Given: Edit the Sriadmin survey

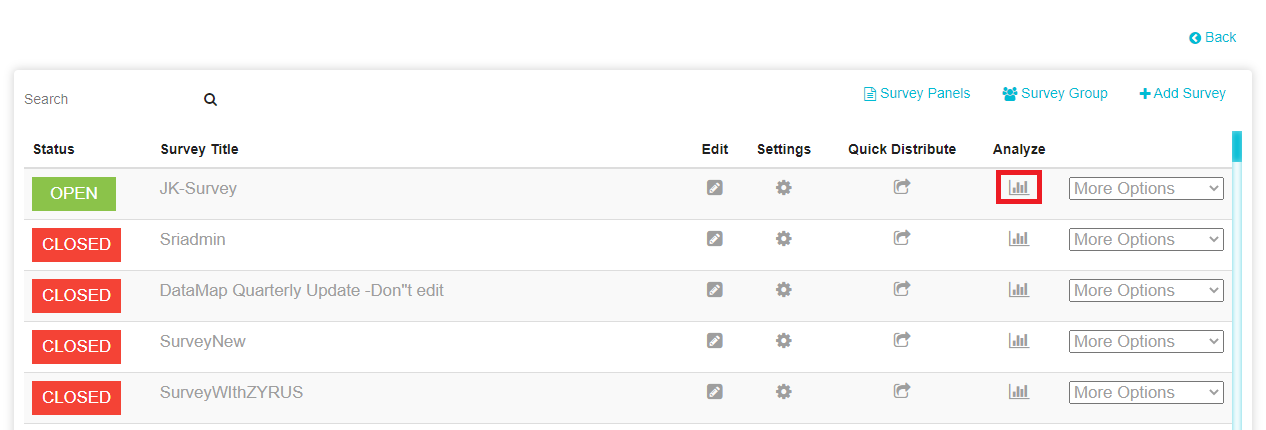Looking at the screenshot, I should tap(714, 238).
